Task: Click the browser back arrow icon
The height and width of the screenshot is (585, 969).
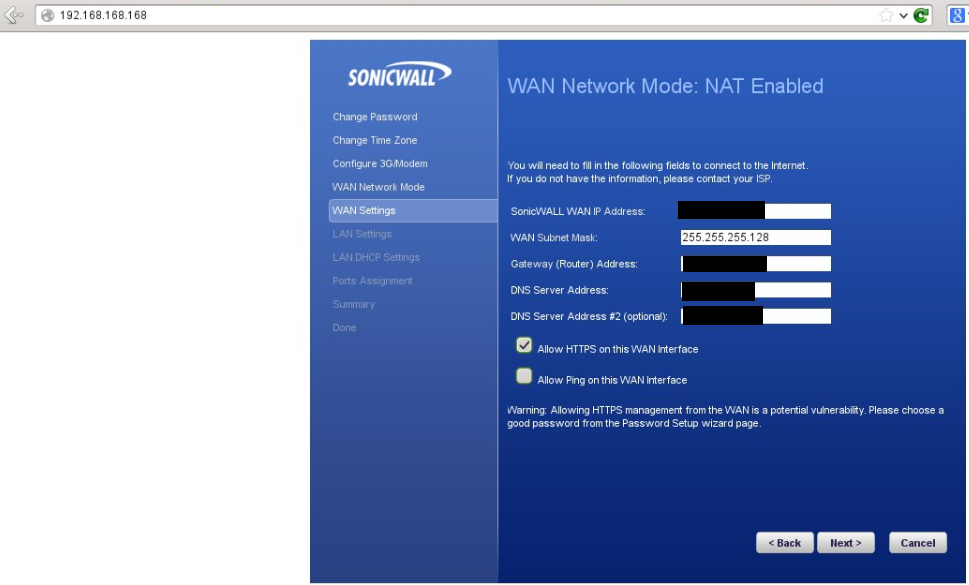Action: [x=14, y=15]
